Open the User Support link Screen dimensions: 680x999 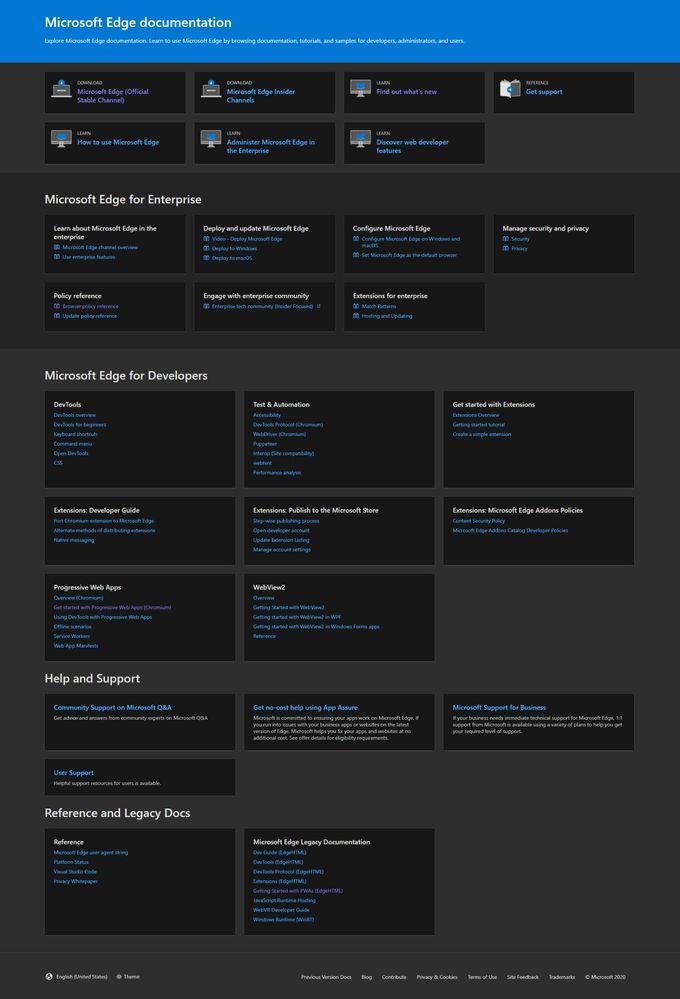[73, 773]
